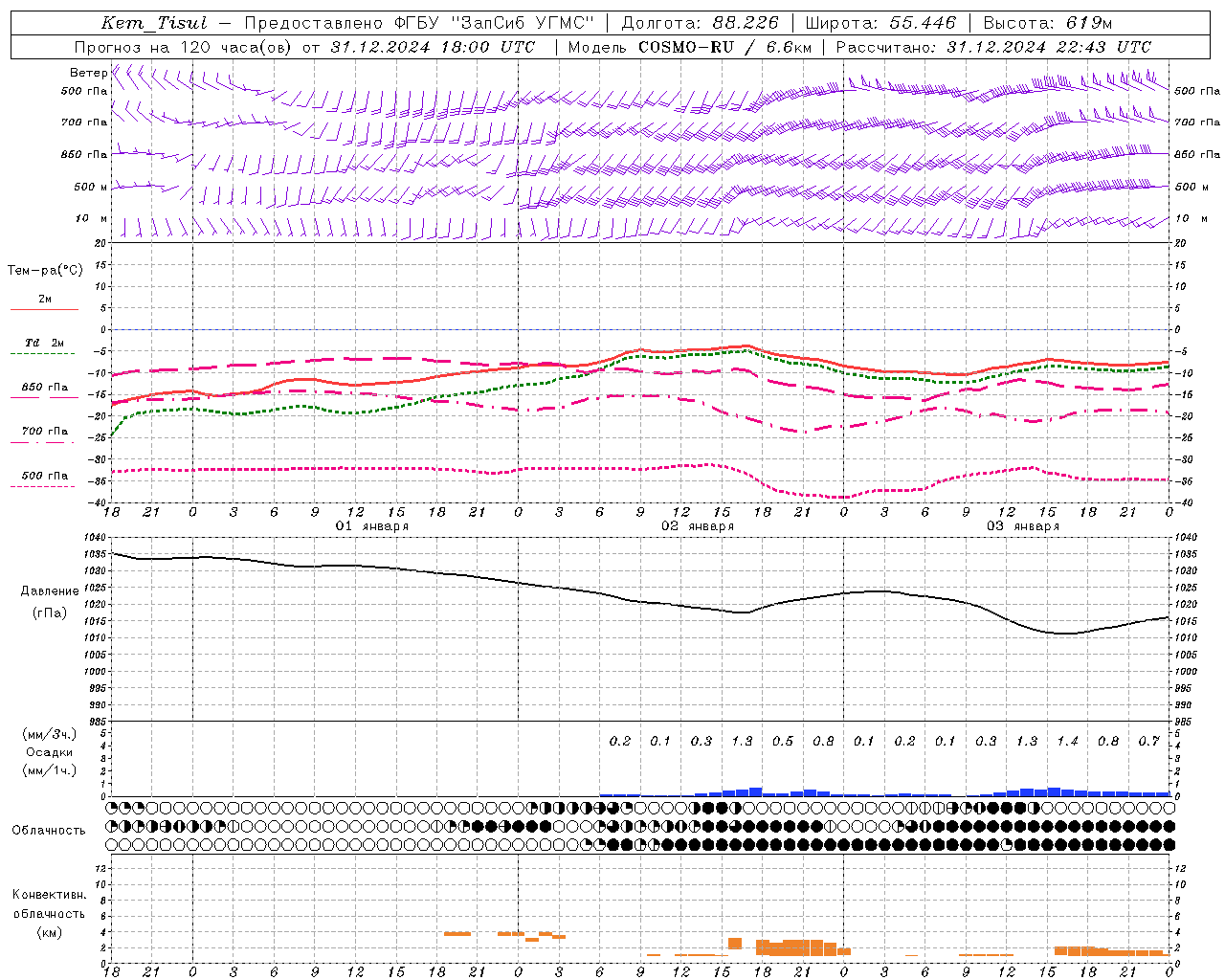Click the 03 января date label

pyautogui.click(x=1023, y=526)
